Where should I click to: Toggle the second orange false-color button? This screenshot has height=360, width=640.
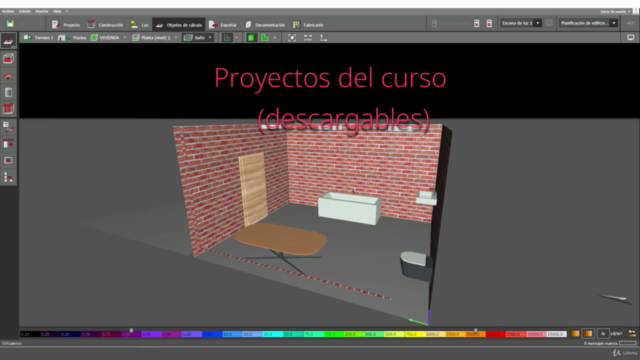[x=589, y=334]
